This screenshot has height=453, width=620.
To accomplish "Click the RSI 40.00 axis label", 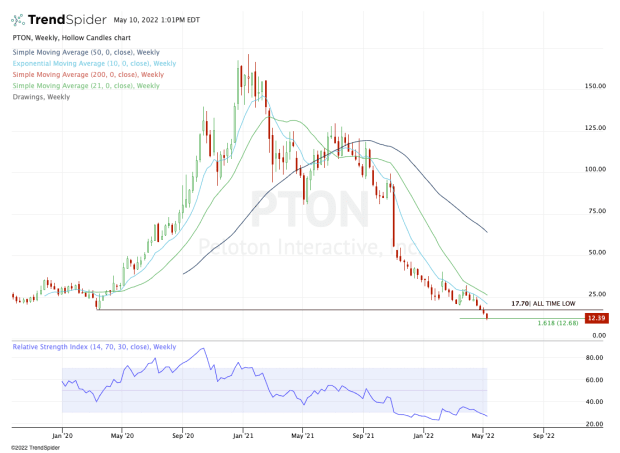I will click(594, 402).
